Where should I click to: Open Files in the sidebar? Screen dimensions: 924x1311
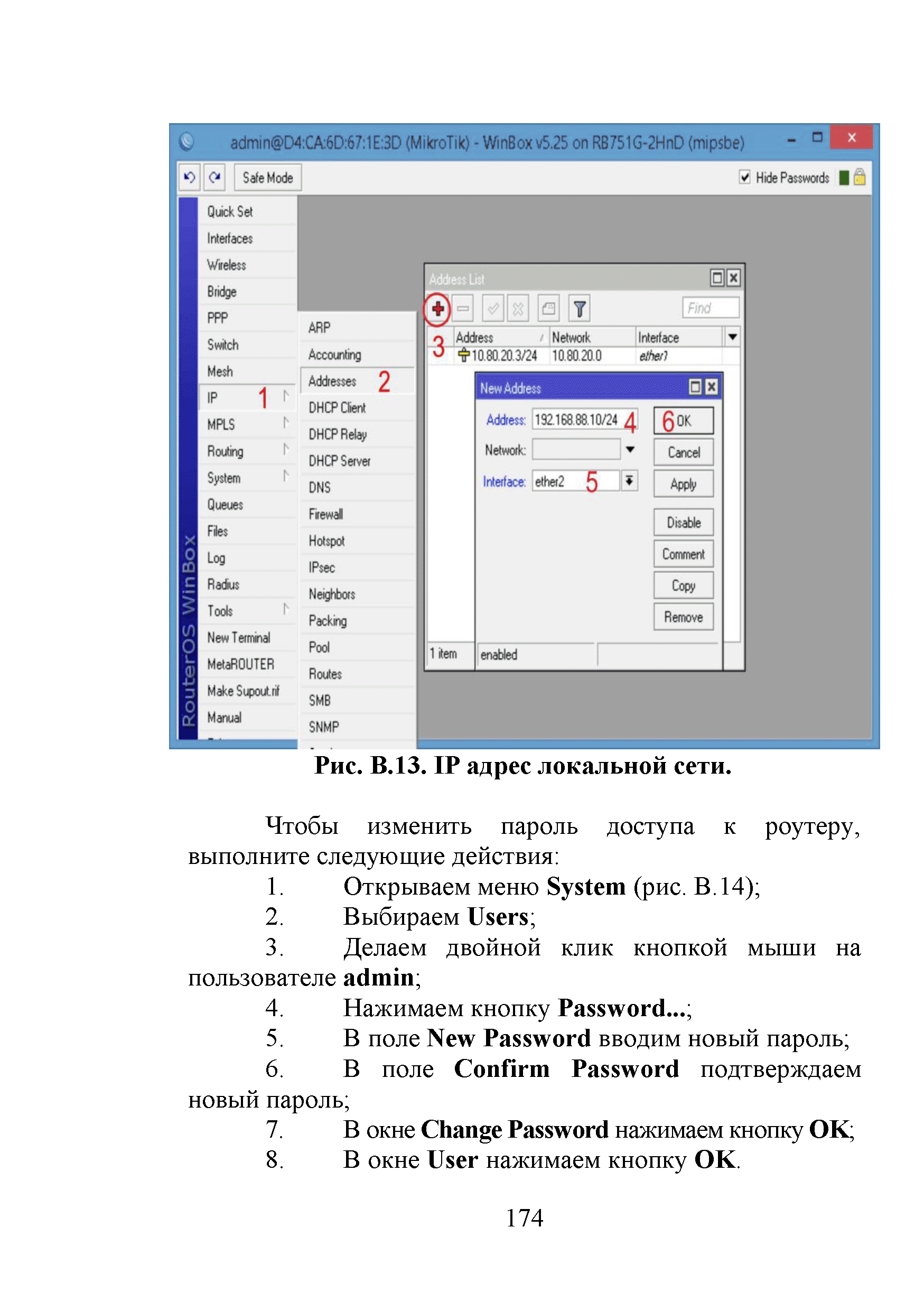point(248,531)
